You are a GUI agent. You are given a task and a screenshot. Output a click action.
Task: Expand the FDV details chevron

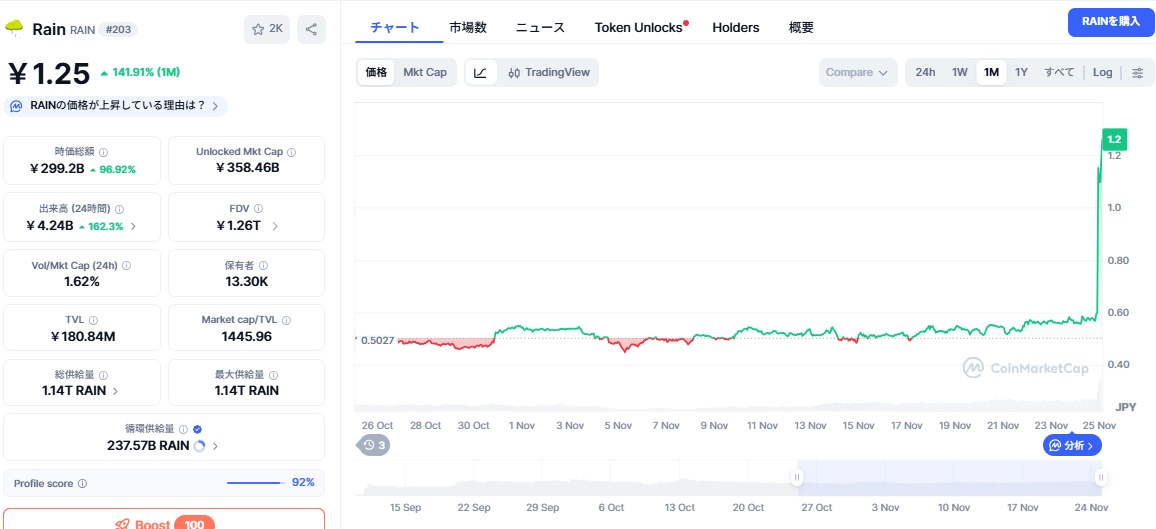tap(275, 226)
